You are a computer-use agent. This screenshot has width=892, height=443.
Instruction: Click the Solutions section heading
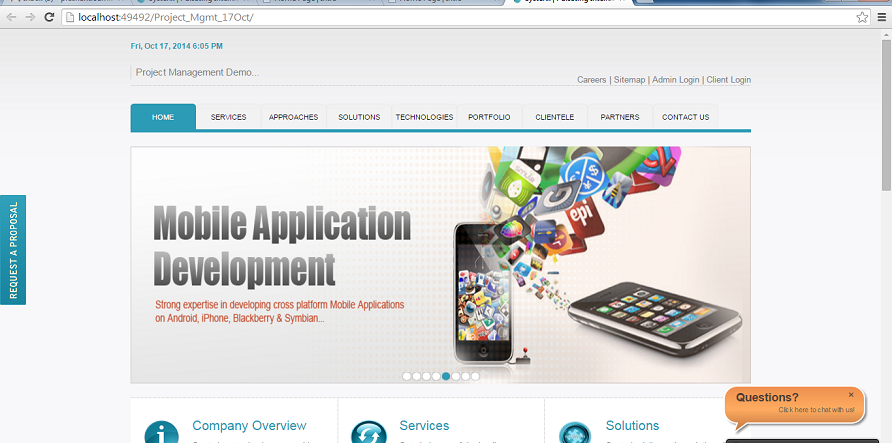click(x=633, y=425)
